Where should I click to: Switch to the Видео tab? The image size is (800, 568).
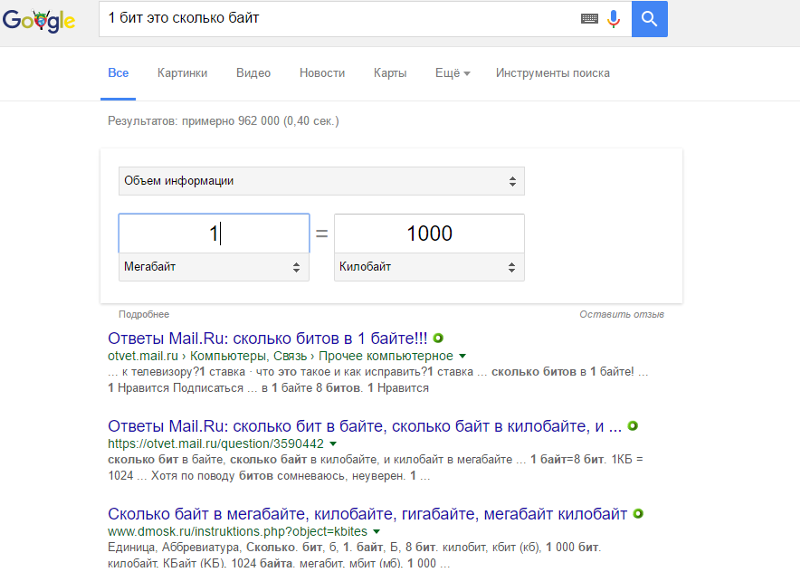pos(253,73)
